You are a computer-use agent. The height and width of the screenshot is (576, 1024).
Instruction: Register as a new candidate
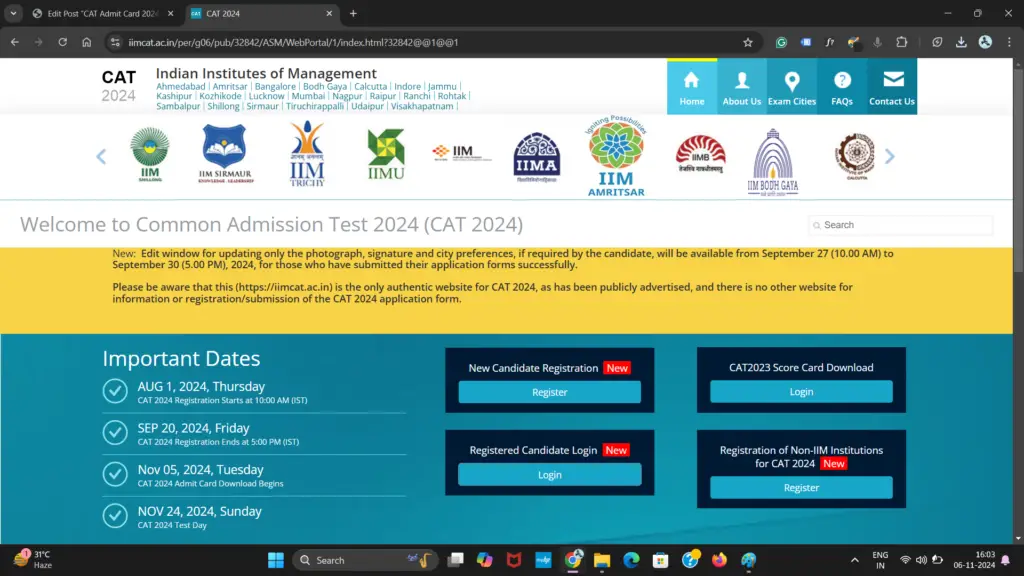pyautogui.click(x=549, y=392)
